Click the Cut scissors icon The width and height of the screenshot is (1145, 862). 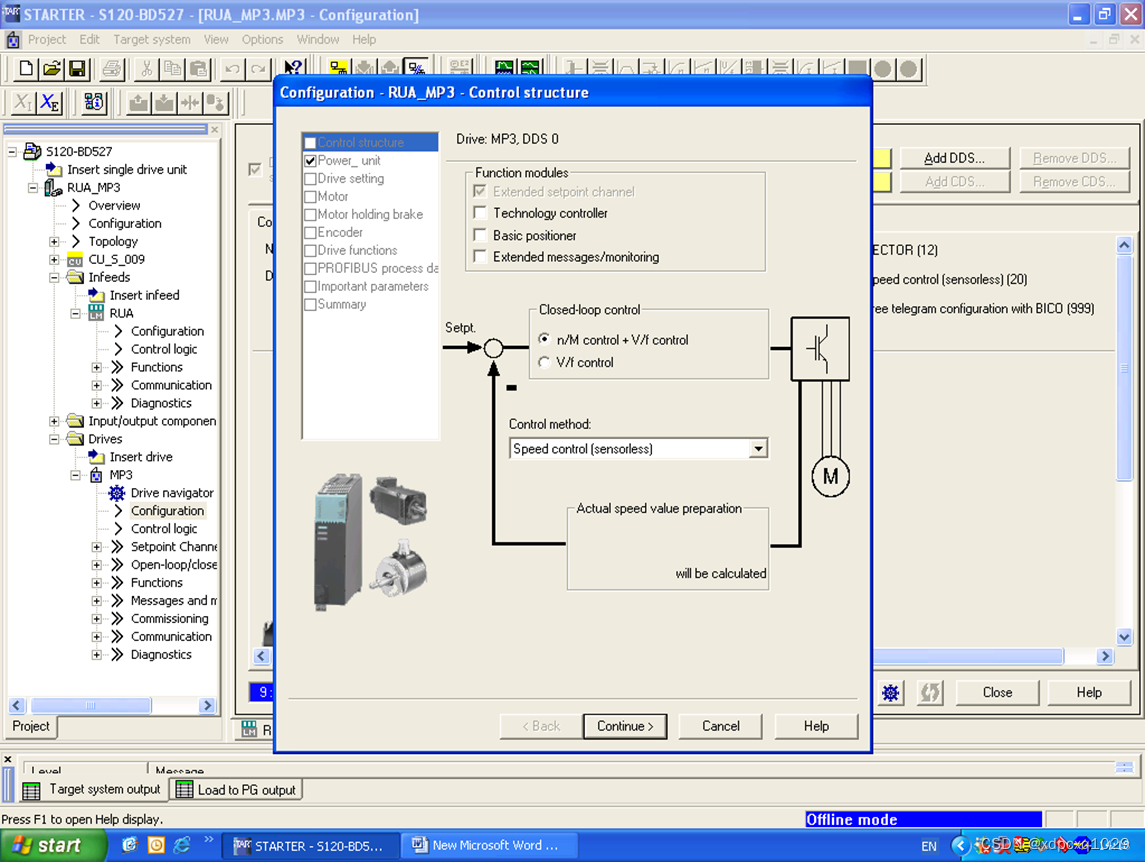147,69
